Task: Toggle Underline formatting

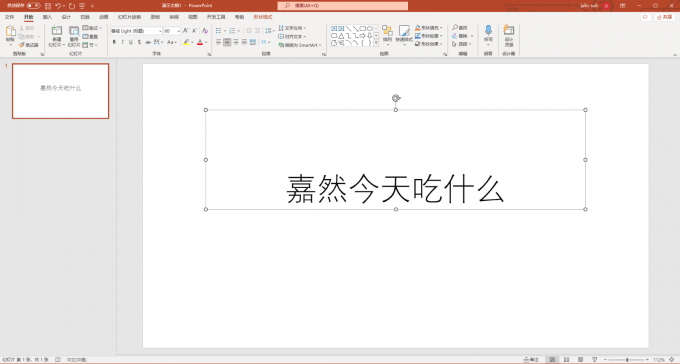Action: coord(131,42)
